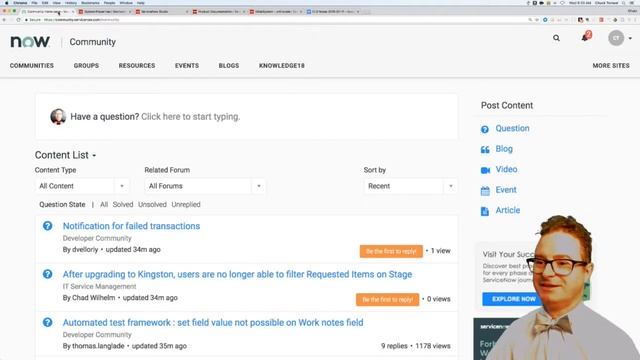
Task: Click author name dvelloriy
Action: (x=85, y=249)
